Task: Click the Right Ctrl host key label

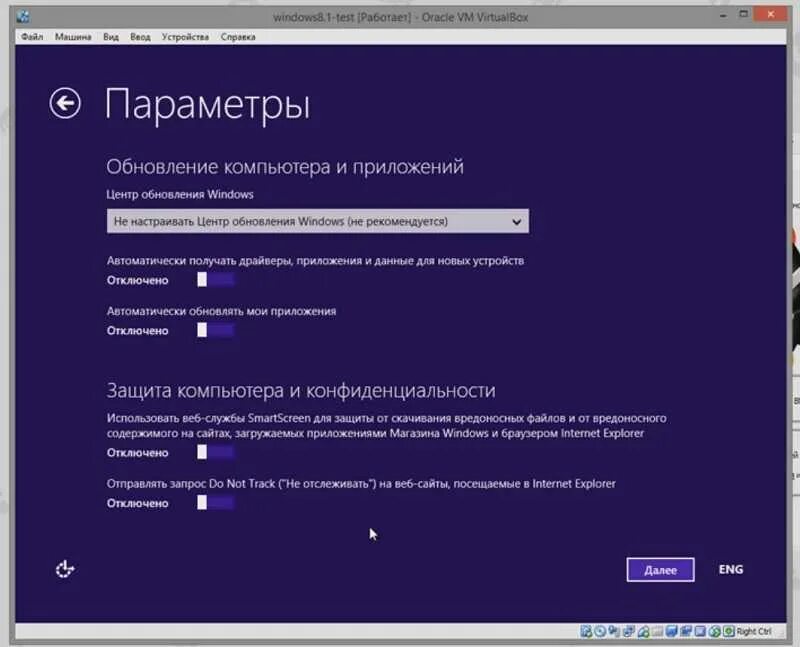Action: point(754,632)
